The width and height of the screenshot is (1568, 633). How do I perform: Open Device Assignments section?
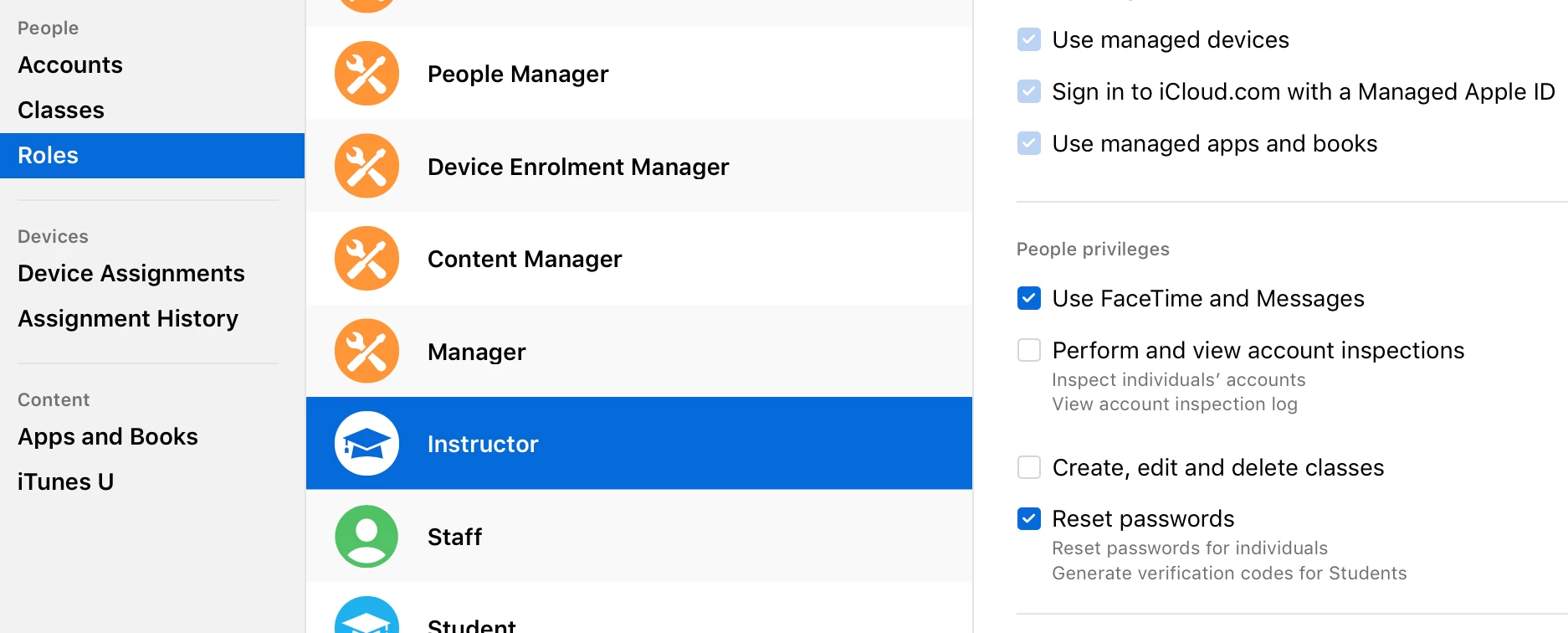click(131, 274)
